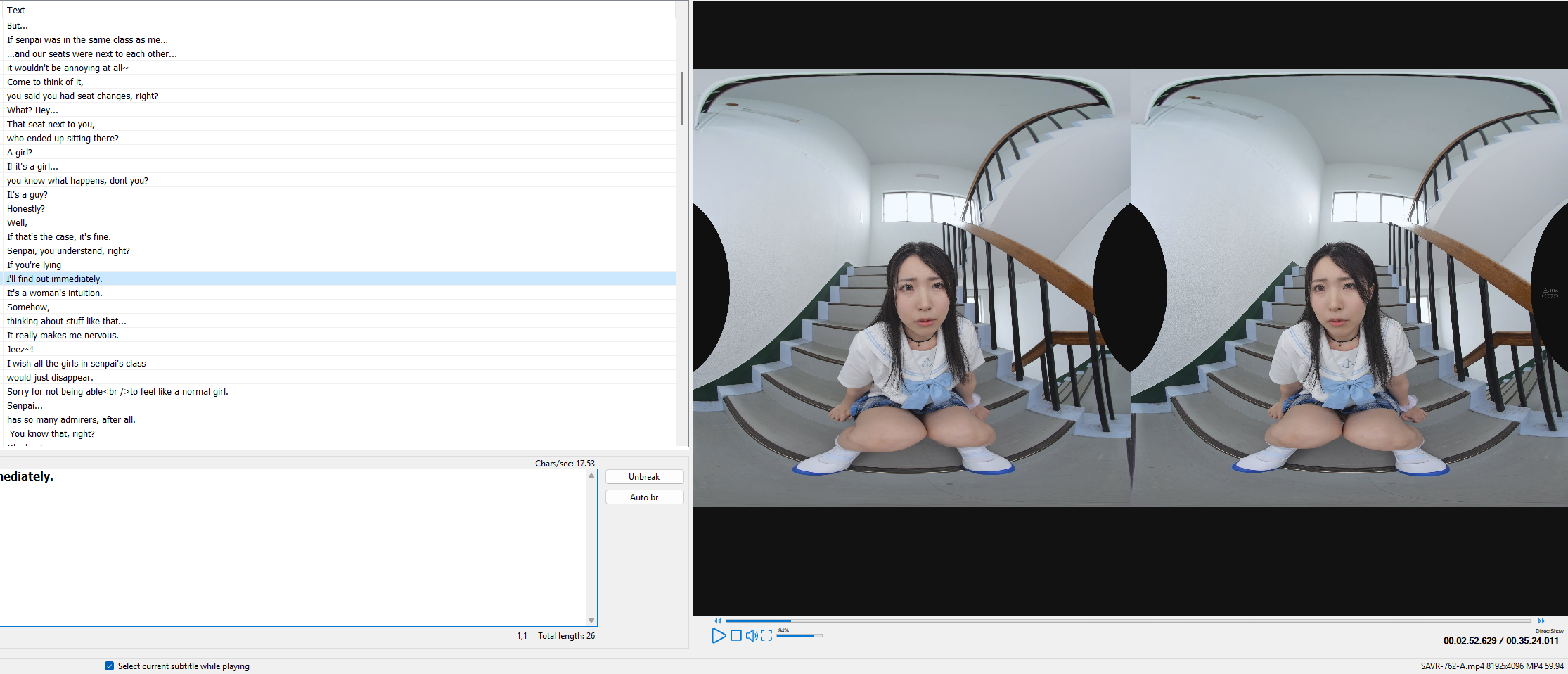Click the Chars/sec: 17.53 readout
The width and height of the screenshot is (1568, 674).
565,464
